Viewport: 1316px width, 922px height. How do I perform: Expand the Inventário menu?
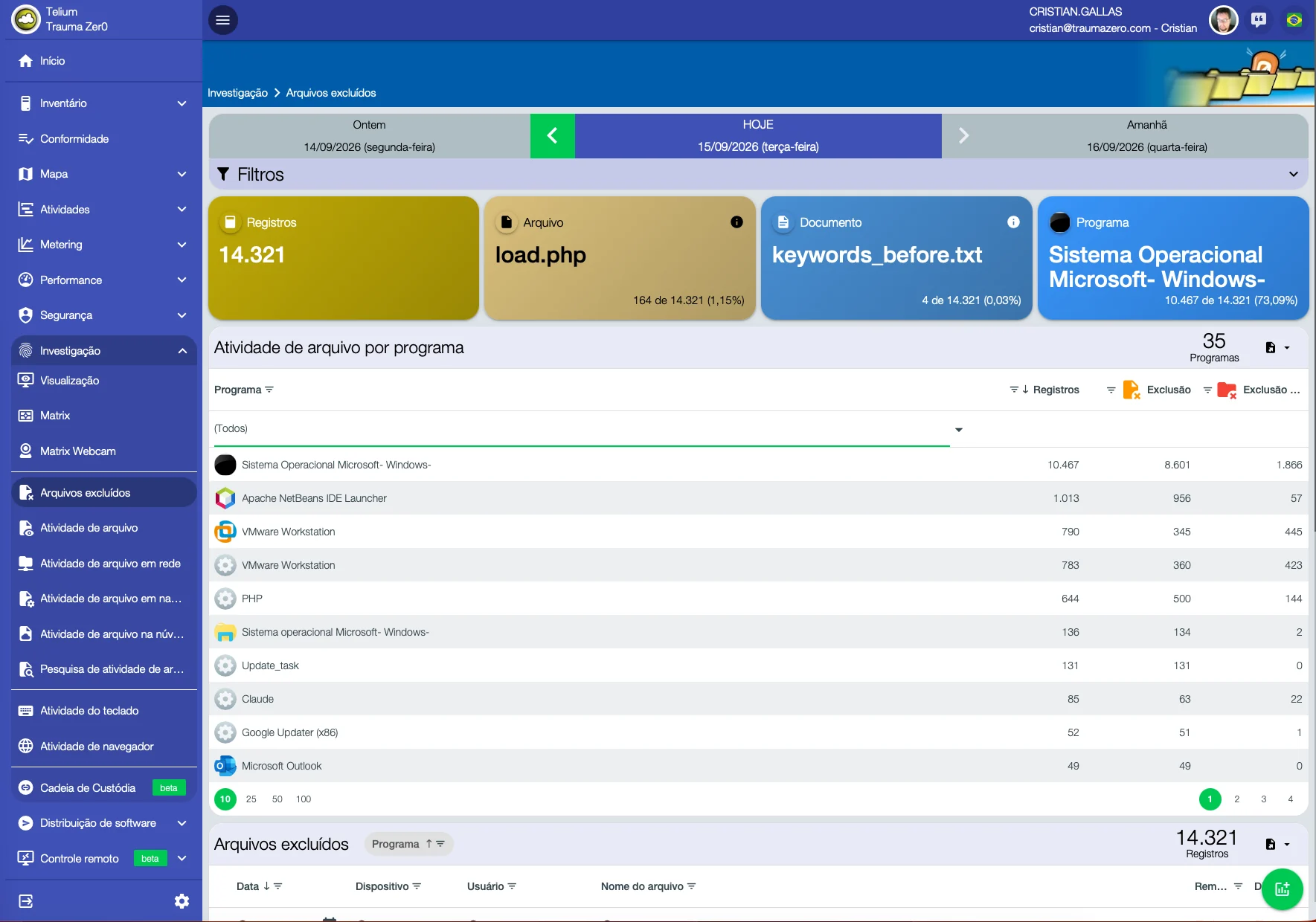(x=104, y=103)
